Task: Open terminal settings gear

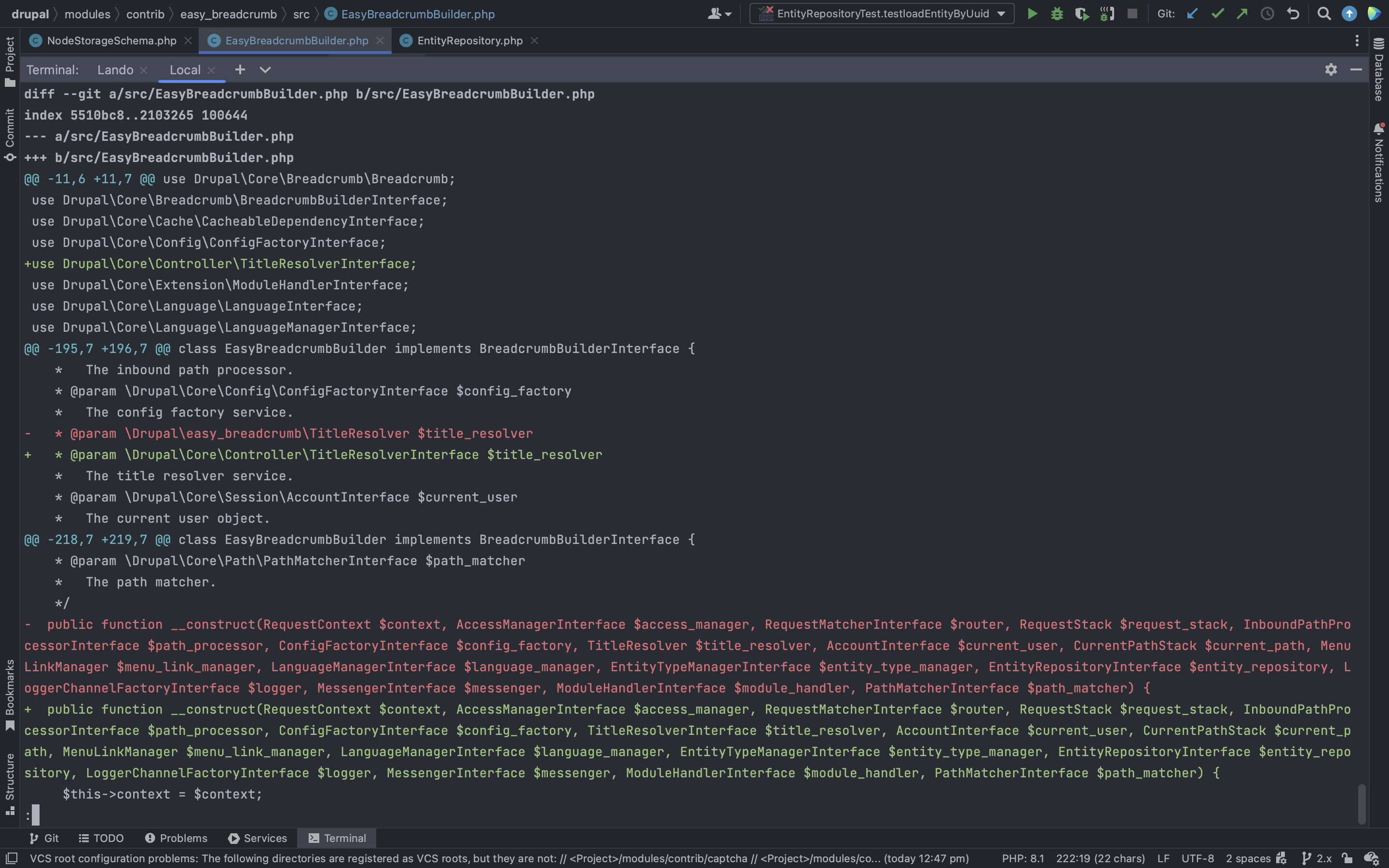Action: (x=1331, y=69)
